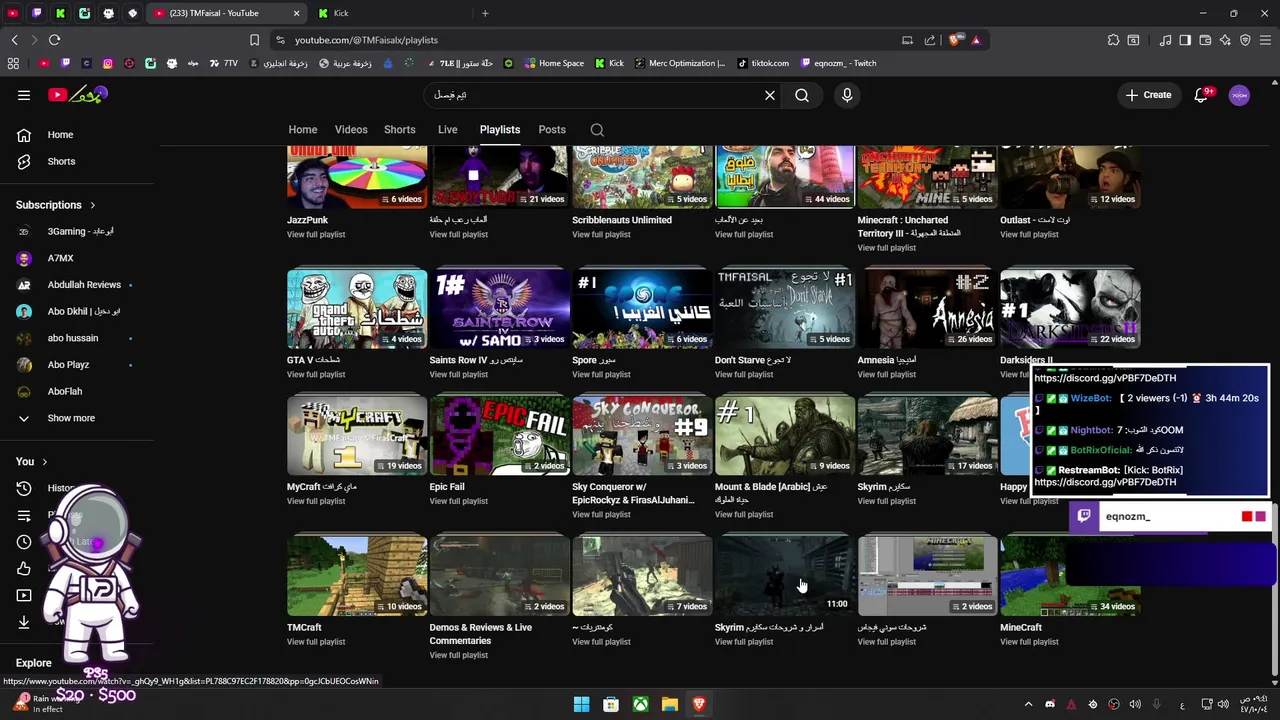Open Microsoft Store from the taskbar

[611, 704]
